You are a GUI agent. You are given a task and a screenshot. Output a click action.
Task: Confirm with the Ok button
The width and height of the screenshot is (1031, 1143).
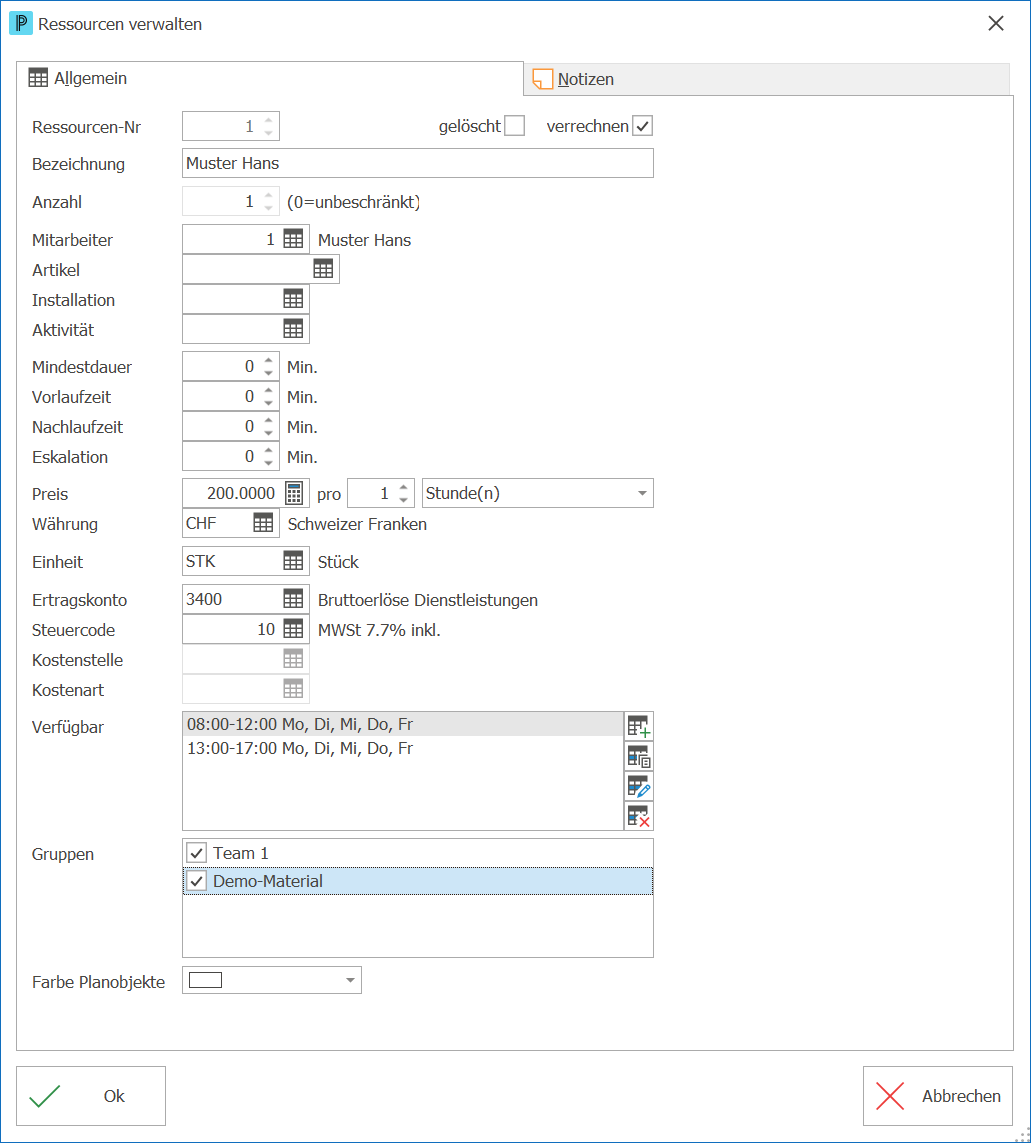pyautogui.click(x=91, y=1096)
